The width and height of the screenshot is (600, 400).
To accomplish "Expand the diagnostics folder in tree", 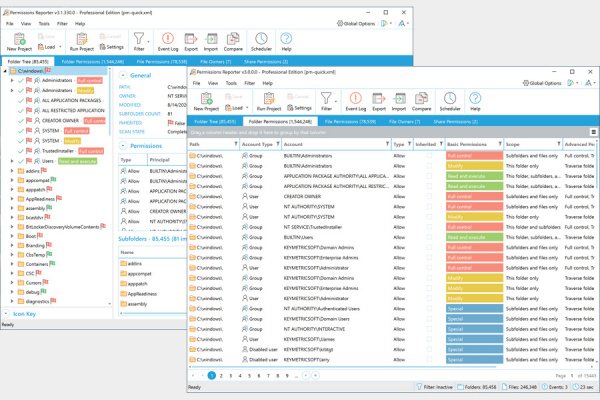I will [x=12, y=301].
